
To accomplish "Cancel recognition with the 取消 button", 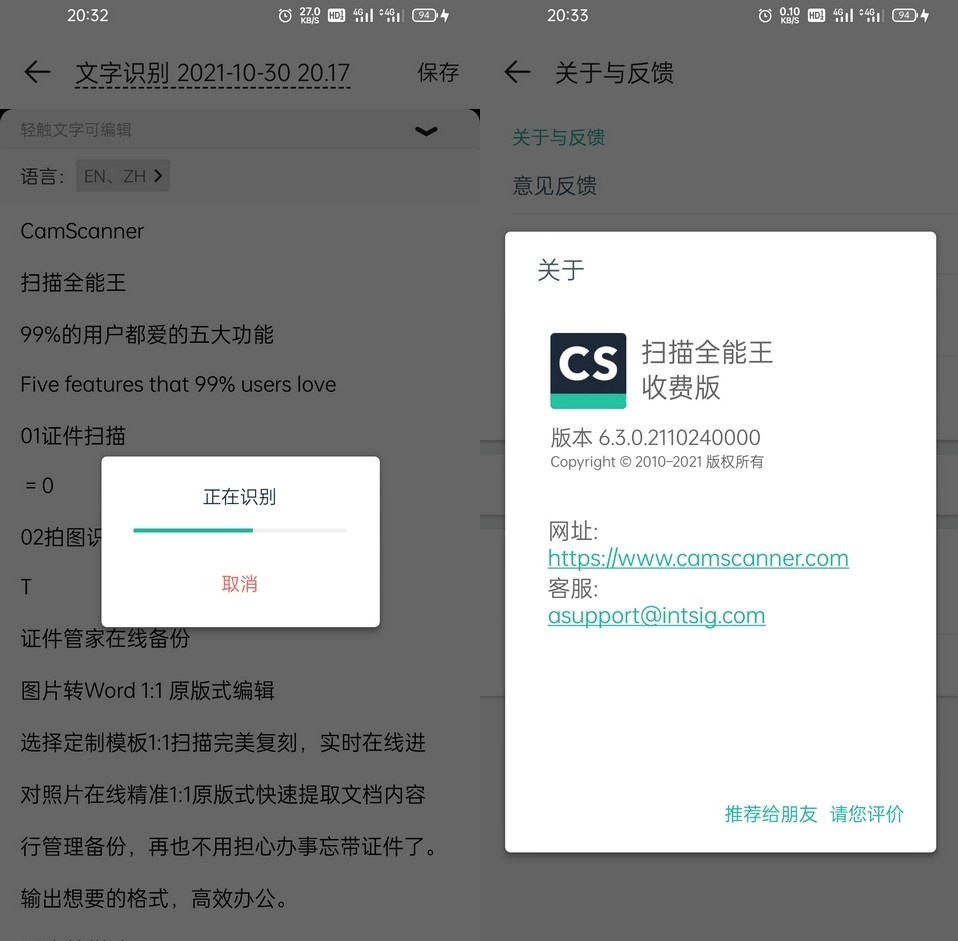I will click(240, 584).
